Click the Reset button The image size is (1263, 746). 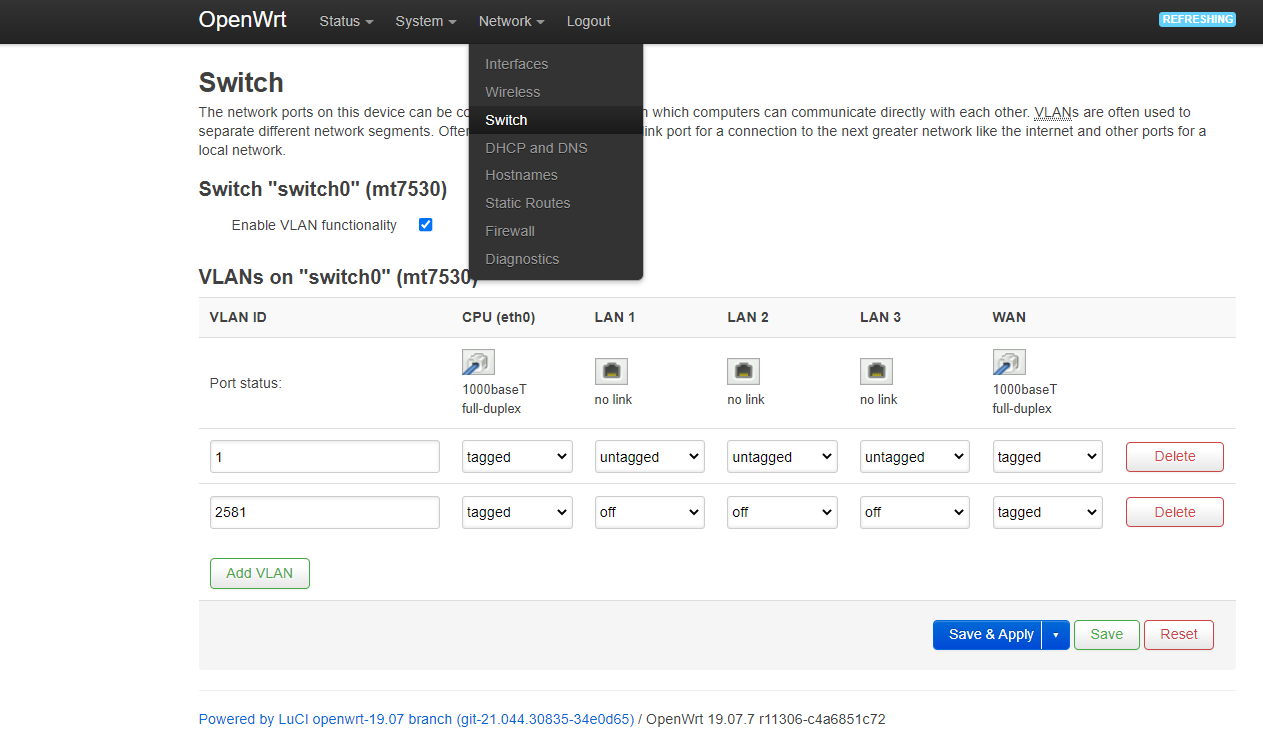1179,635
